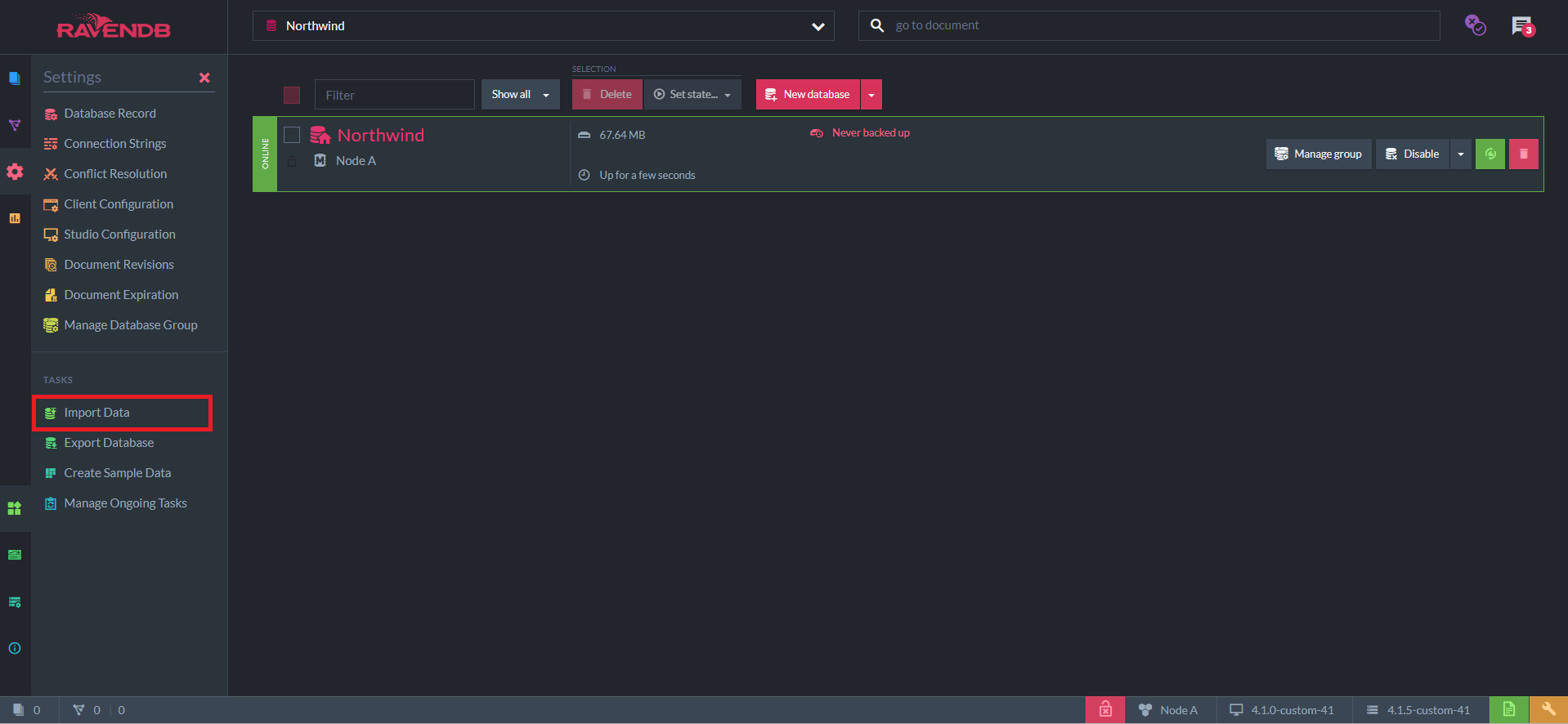Viewport: 1568px width, 724px height.
Task: Open Document Expiration
Action: (121, 295)
